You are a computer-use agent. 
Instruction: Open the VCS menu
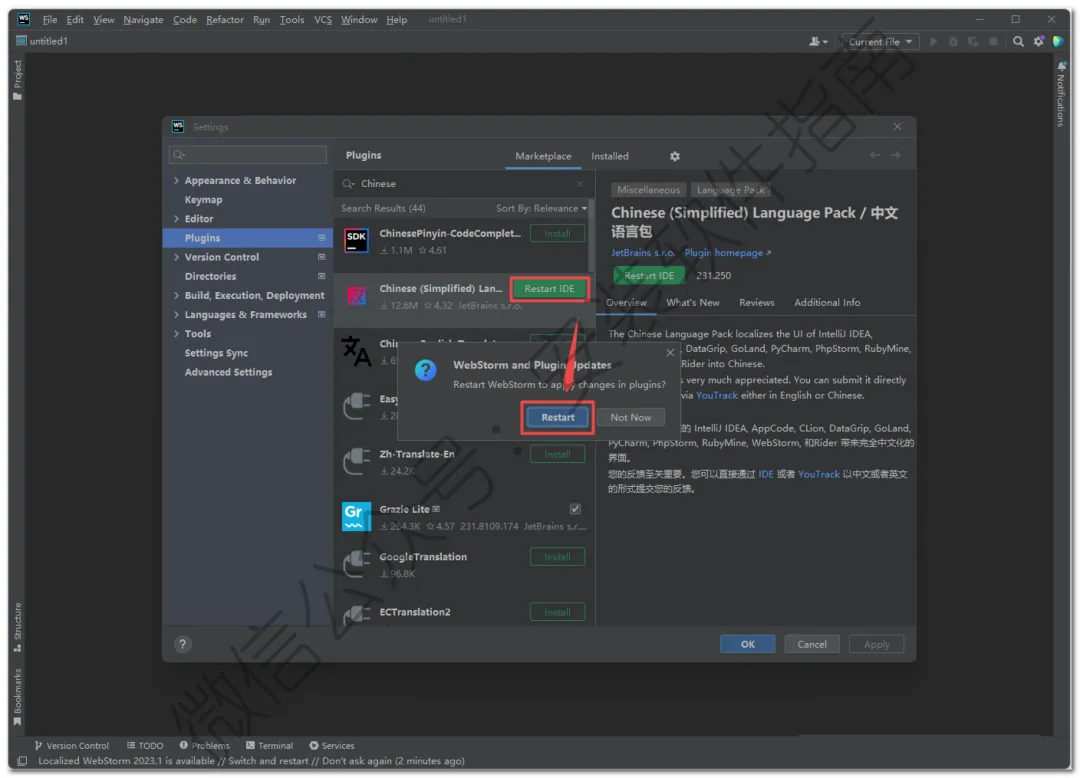tap(323, 19)
